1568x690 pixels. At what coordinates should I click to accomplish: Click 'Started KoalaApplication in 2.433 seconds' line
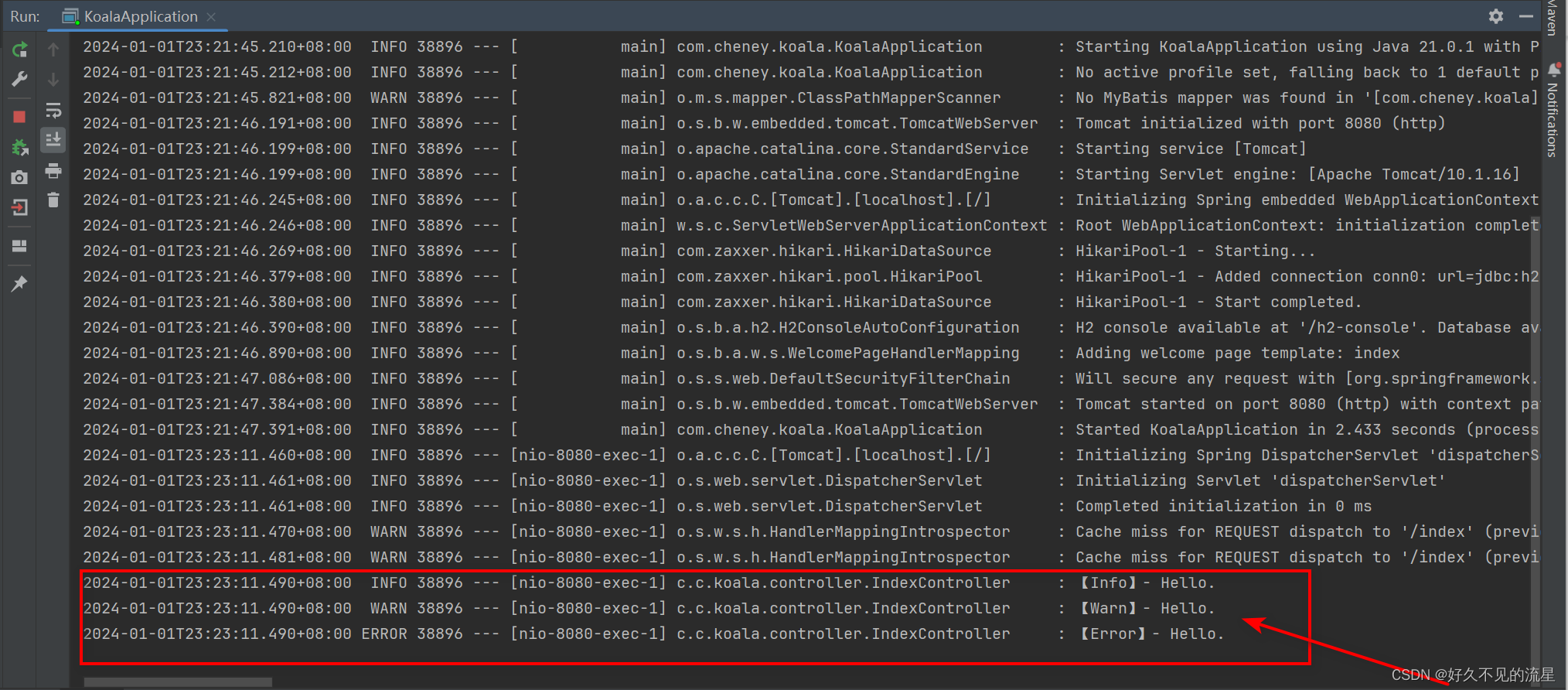click(1307, 429)
